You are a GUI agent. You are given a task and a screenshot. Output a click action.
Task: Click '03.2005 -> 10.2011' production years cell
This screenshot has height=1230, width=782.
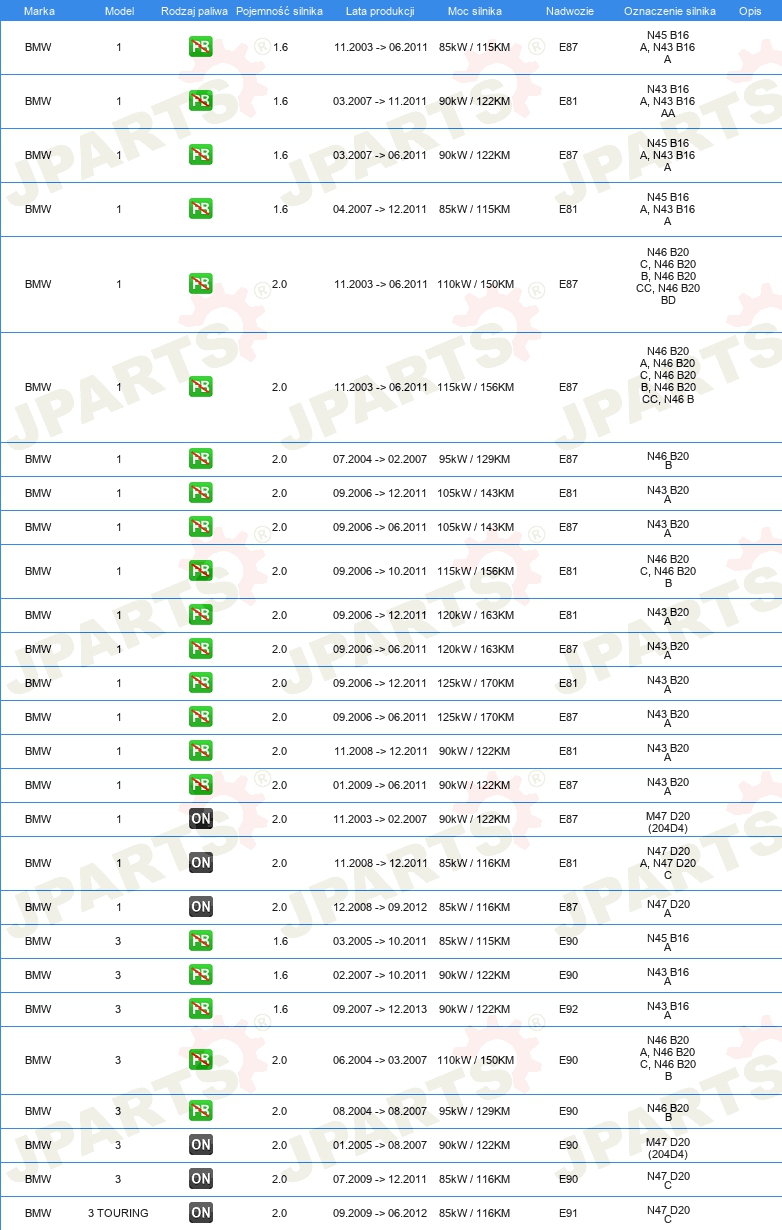(x=380, y=941)
